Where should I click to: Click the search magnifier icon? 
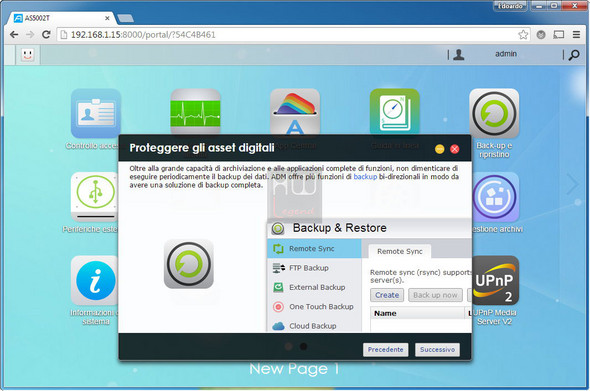point(574,55)
